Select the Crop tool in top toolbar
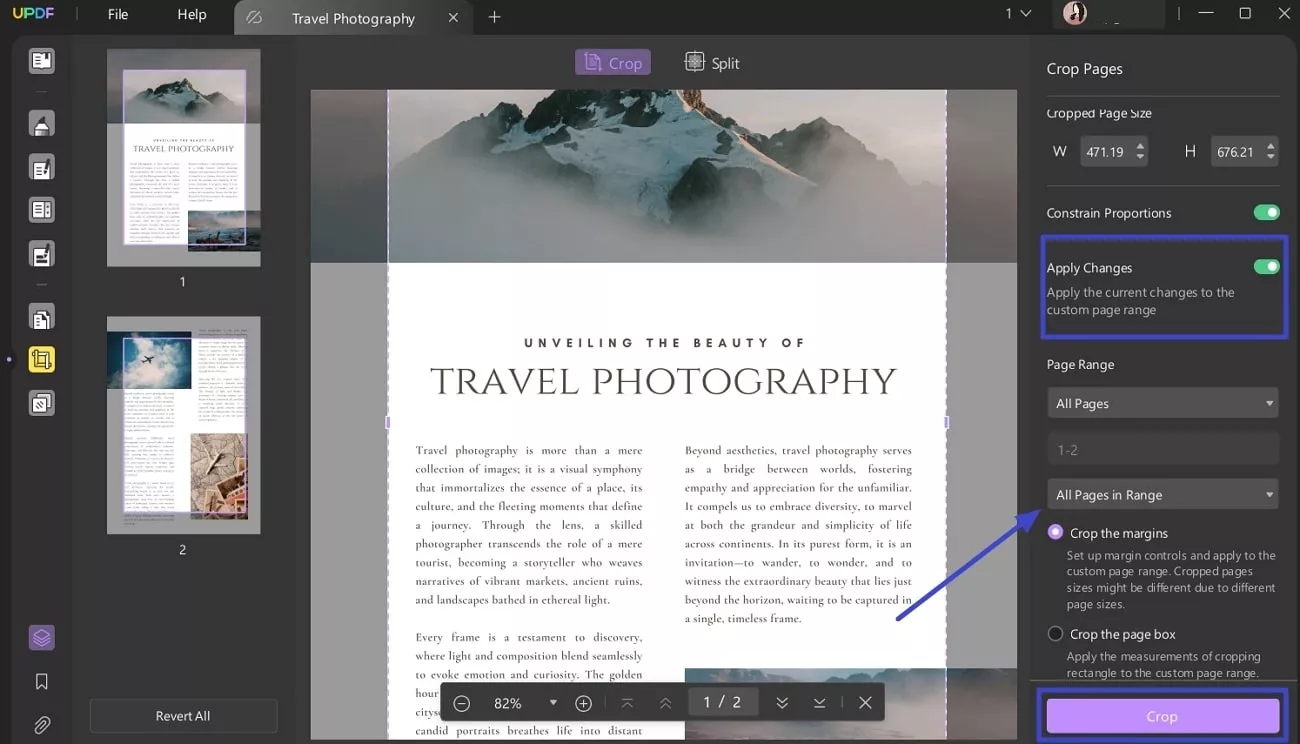 pos(613,62)
